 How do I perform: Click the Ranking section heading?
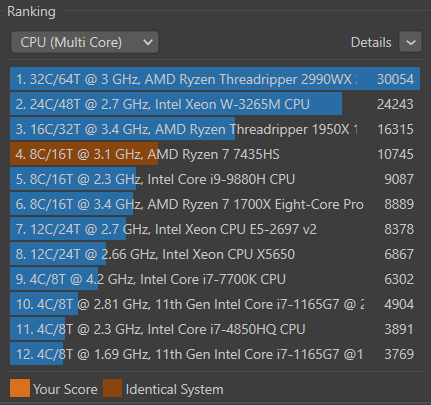(31, 12)
